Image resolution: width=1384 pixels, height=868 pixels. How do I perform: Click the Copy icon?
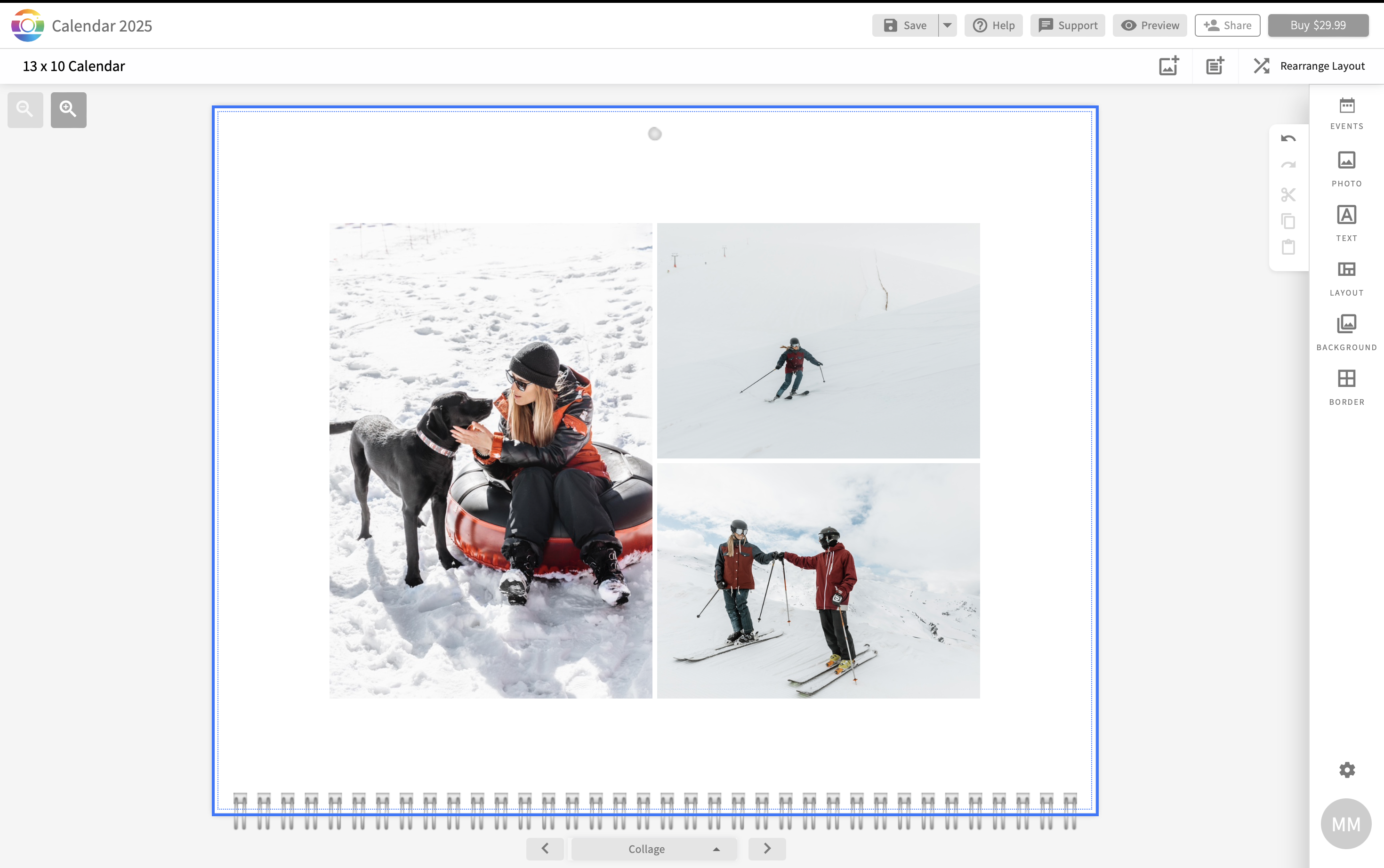pyautogui.click(x=1288, y=221)
